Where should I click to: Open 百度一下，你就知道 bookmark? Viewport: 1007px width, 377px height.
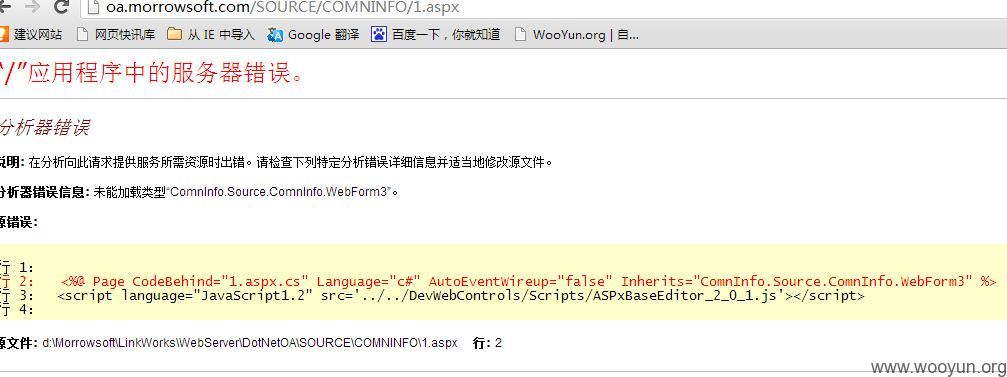click(x=435, y=35)
